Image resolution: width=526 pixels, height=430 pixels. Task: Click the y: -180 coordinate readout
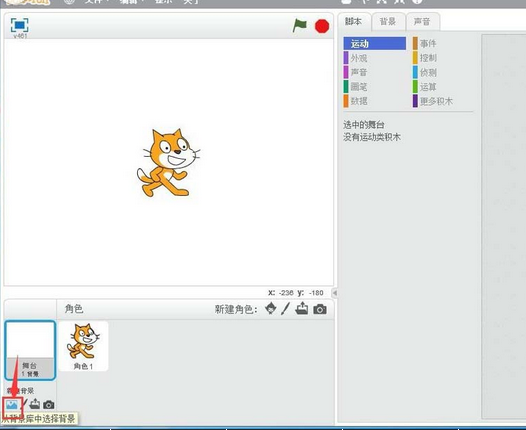click(x=310, y=293)
